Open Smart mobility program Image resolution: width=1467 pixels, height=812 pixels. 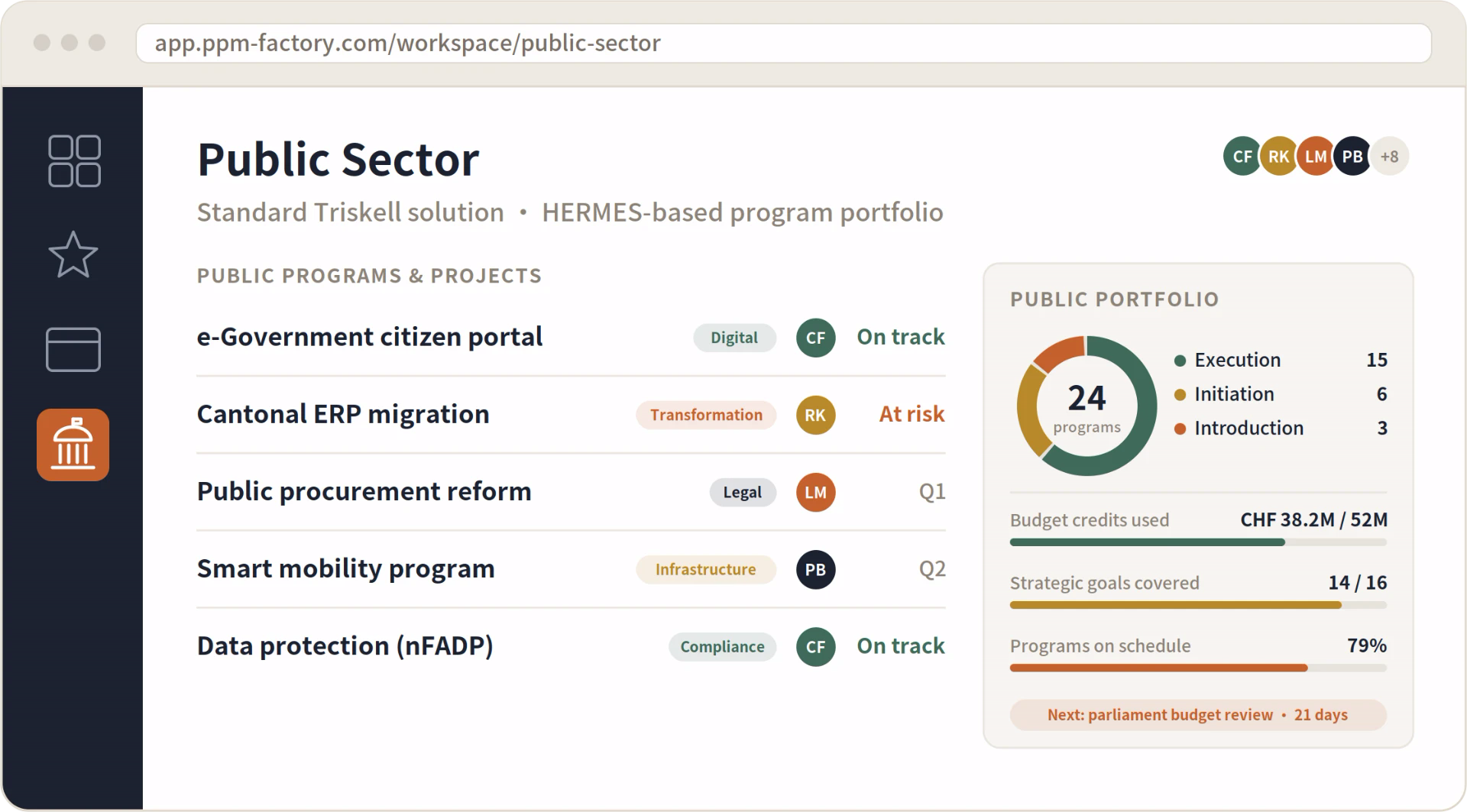pyautogui.click(x=346, y=568)
